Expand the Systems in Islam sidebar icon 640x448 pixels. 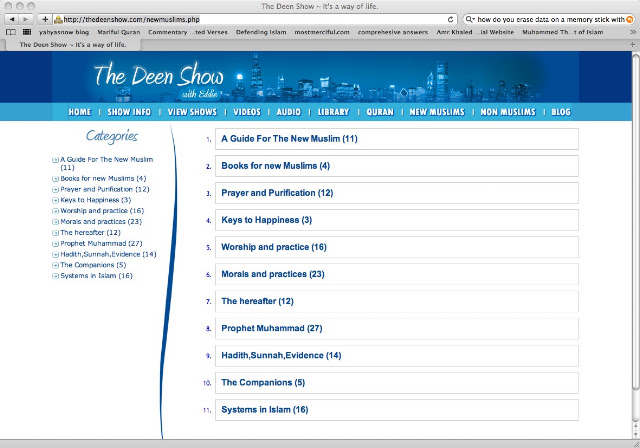[x=55, y=276]
